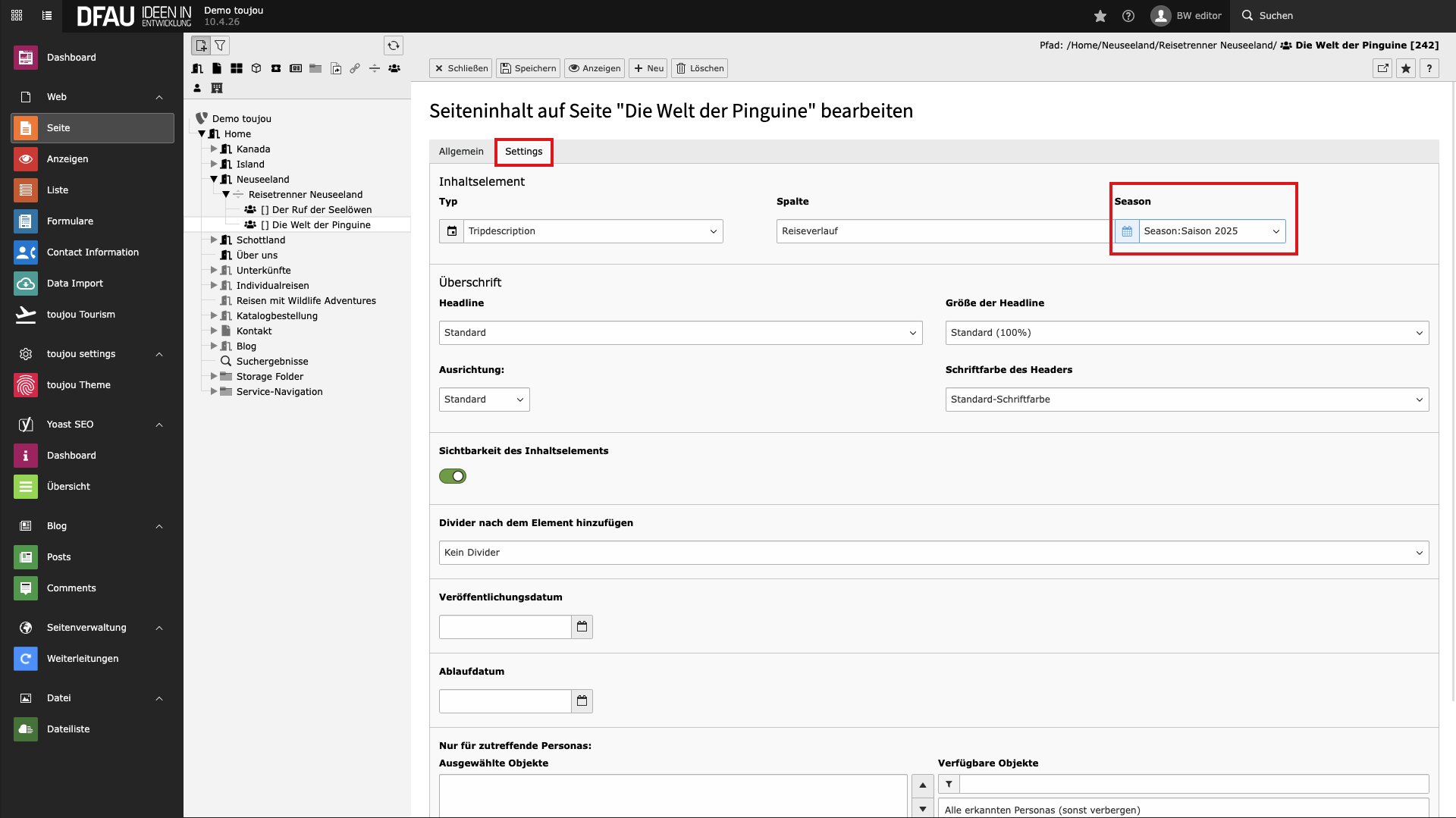The height and width of the screenshot is (818, 1456).
Task: Open calendar picker for Ablaufdatum
Action: (582, 701)
